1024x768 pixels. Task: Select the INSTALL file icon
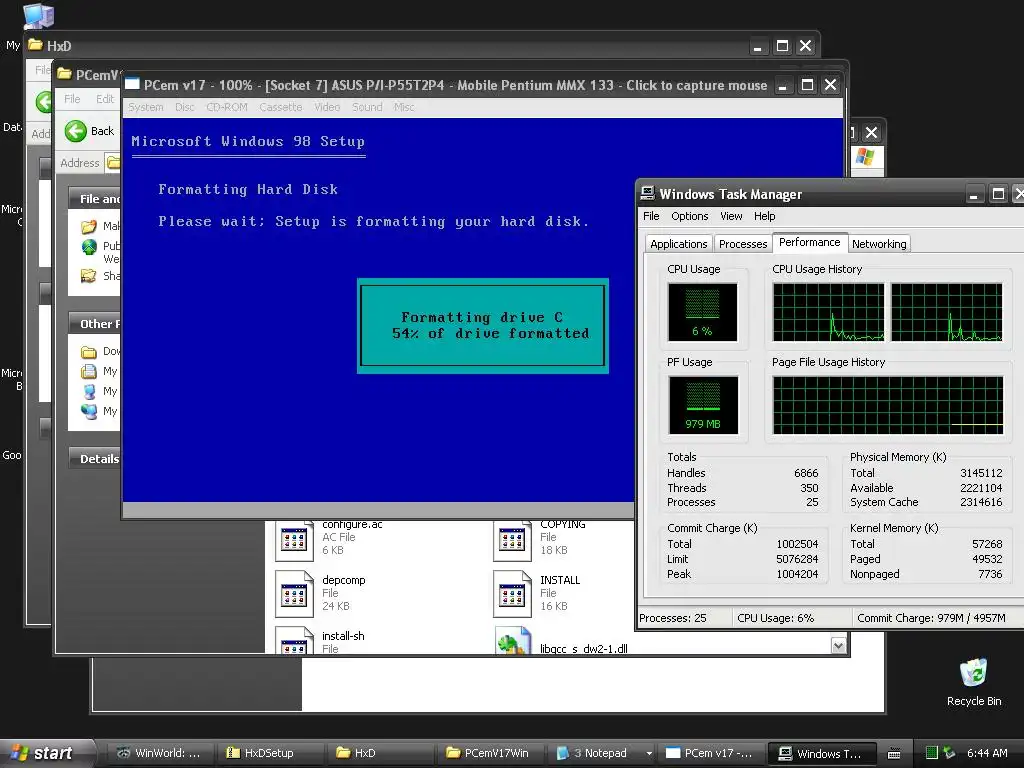point(512,594)
